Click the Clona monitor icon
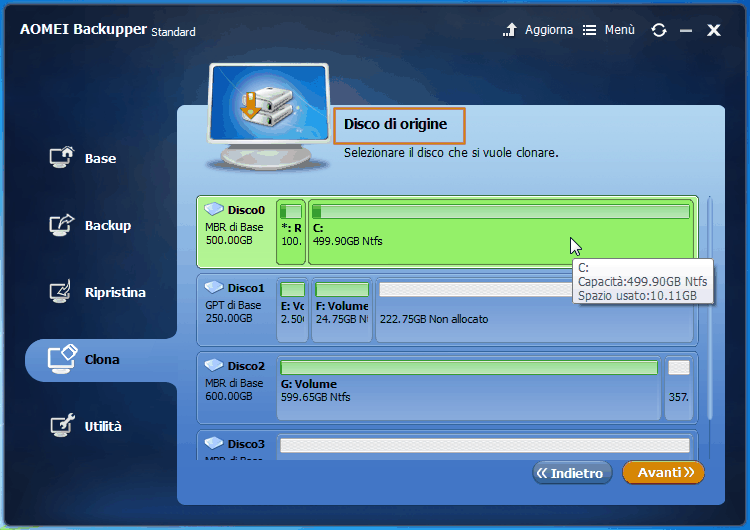Viewport: 750px width, 530px height. (62, 359)
